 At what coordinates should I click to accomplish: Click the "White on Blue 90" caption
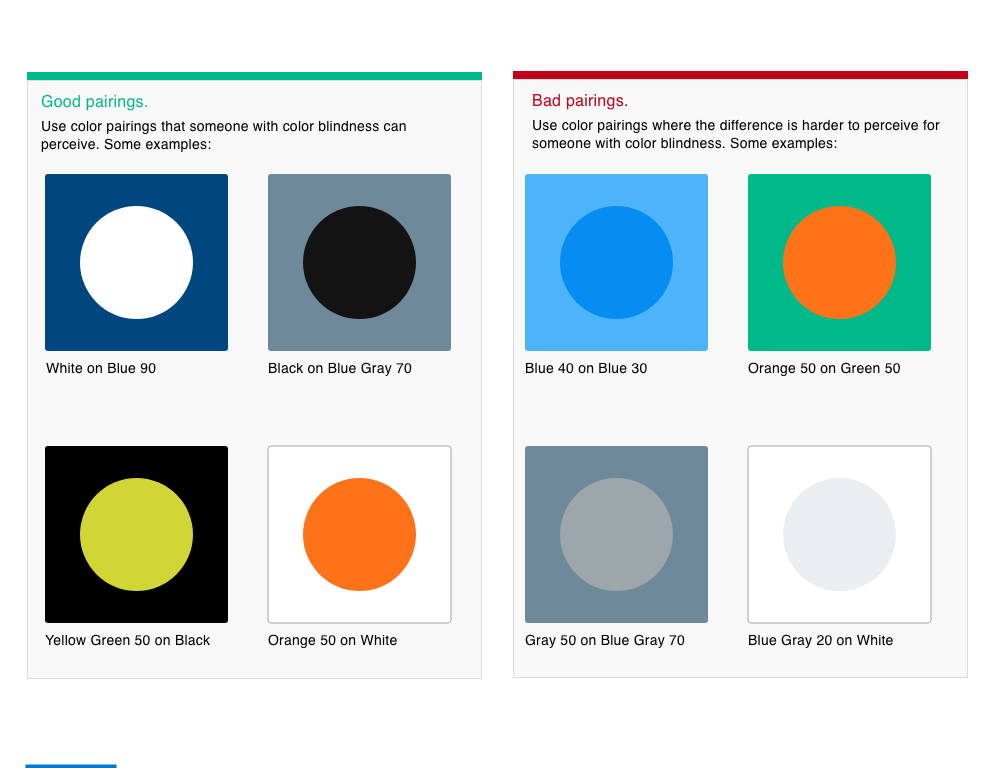[101, 368]
